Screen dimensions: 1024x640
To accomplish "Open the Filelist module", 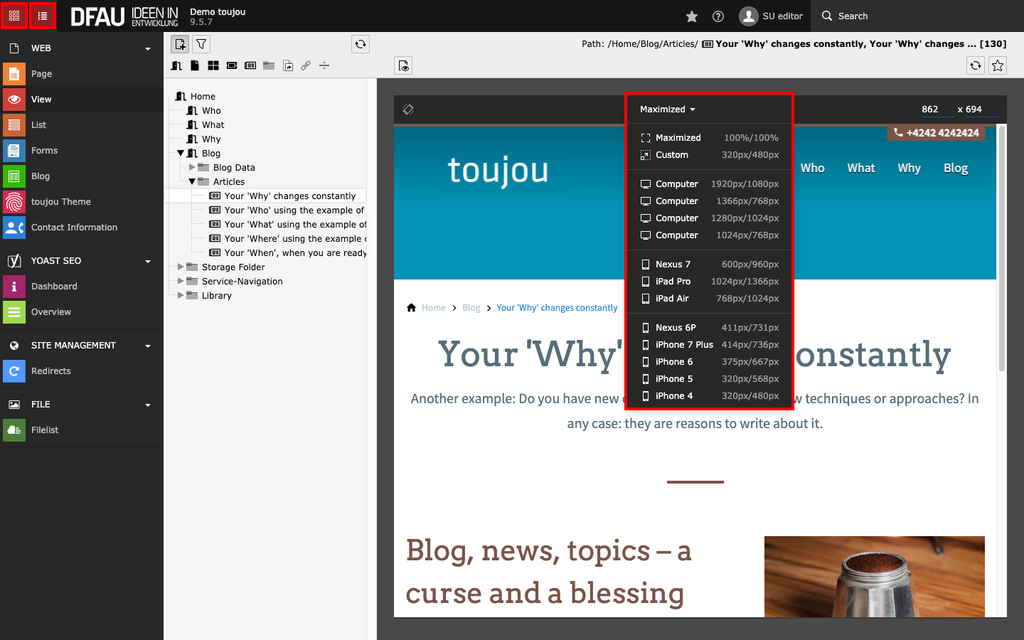I will pos(45,430).
